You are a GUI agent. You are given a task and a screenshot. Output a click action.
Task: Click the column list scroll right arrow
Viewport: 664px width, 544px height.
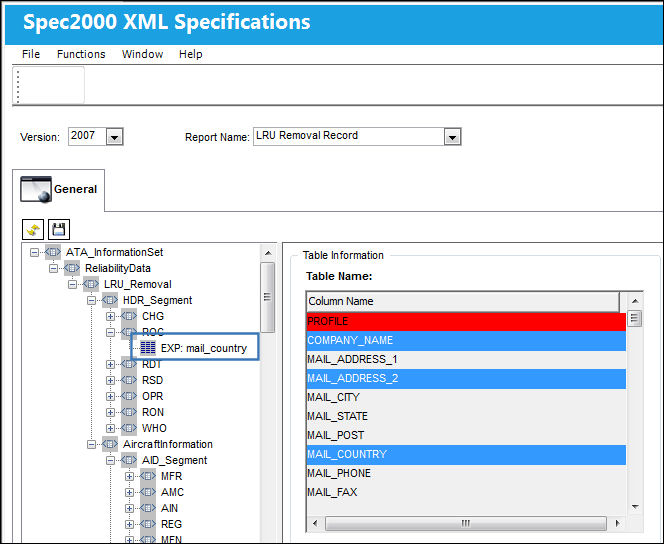coord(617,524)
